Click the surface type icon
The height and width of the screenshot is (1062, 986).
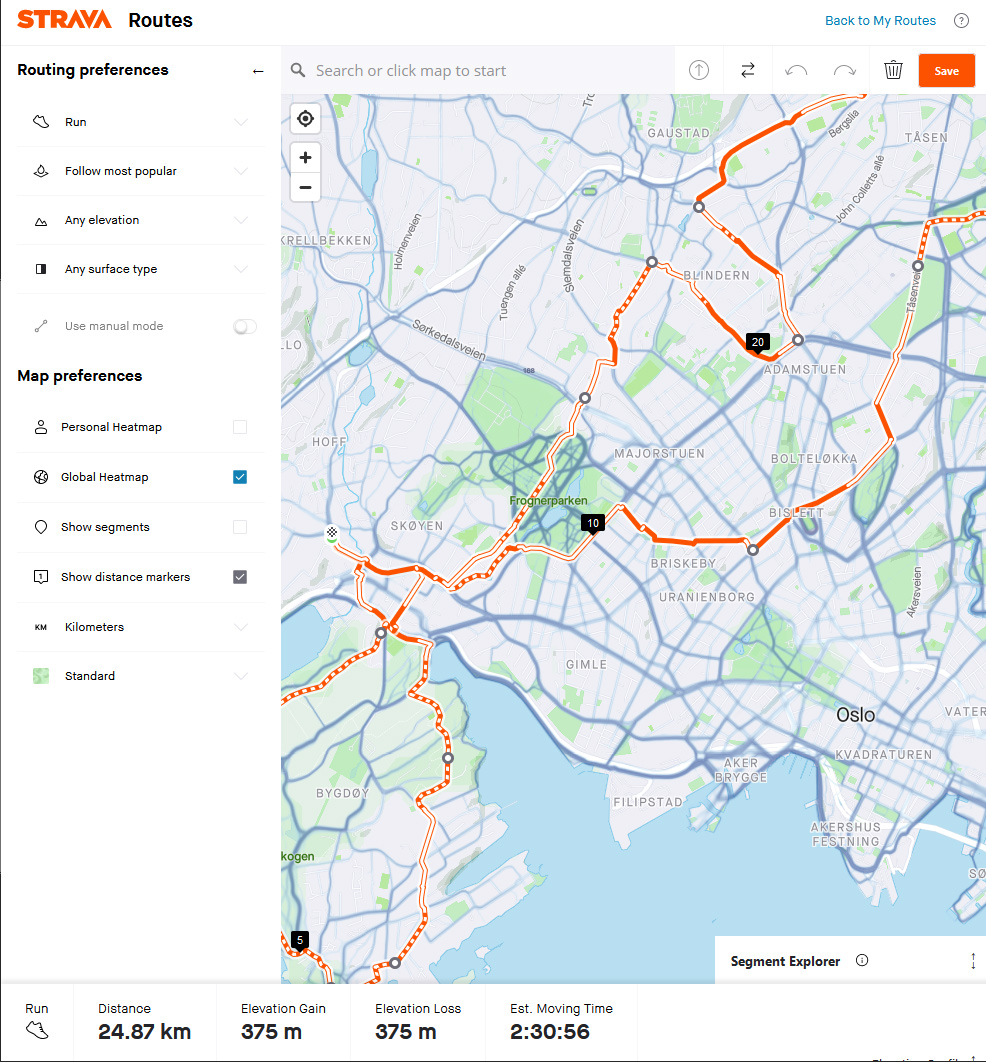coord(41,269)
